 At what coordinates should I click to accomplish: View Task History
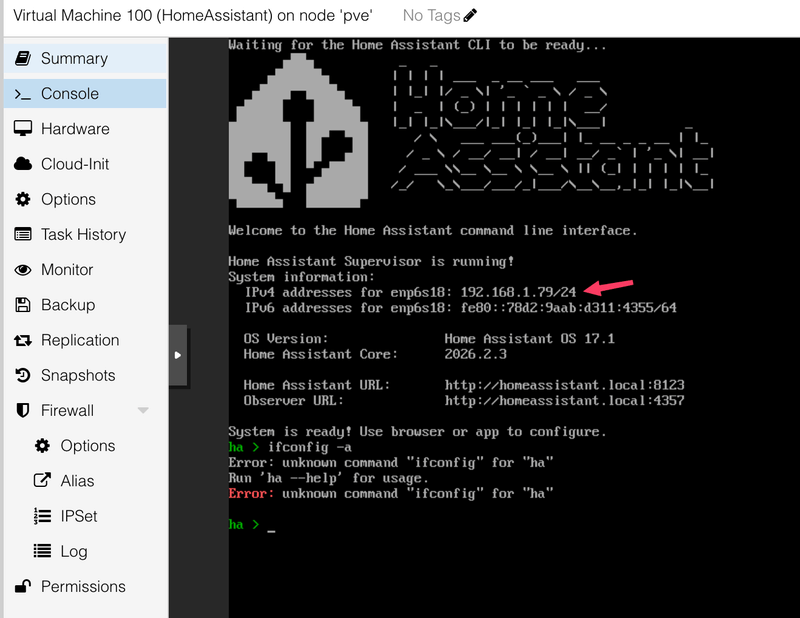[85, 234]
